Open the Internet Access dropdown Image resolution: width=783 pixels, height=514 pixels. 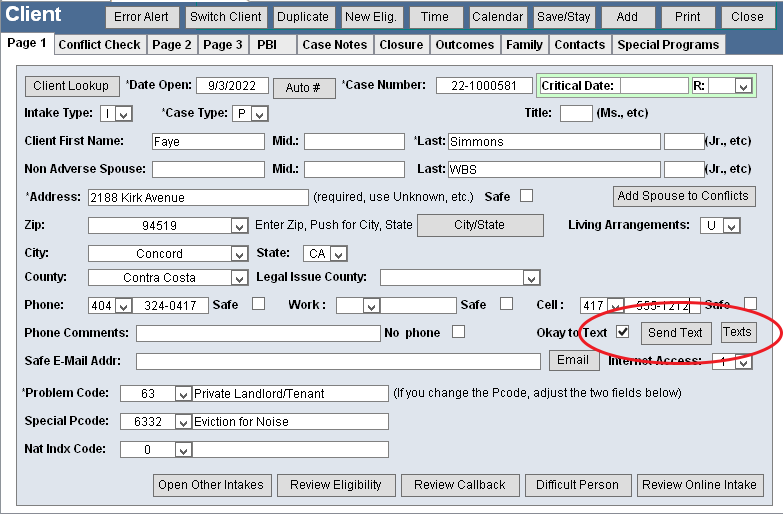click(744, 362)
